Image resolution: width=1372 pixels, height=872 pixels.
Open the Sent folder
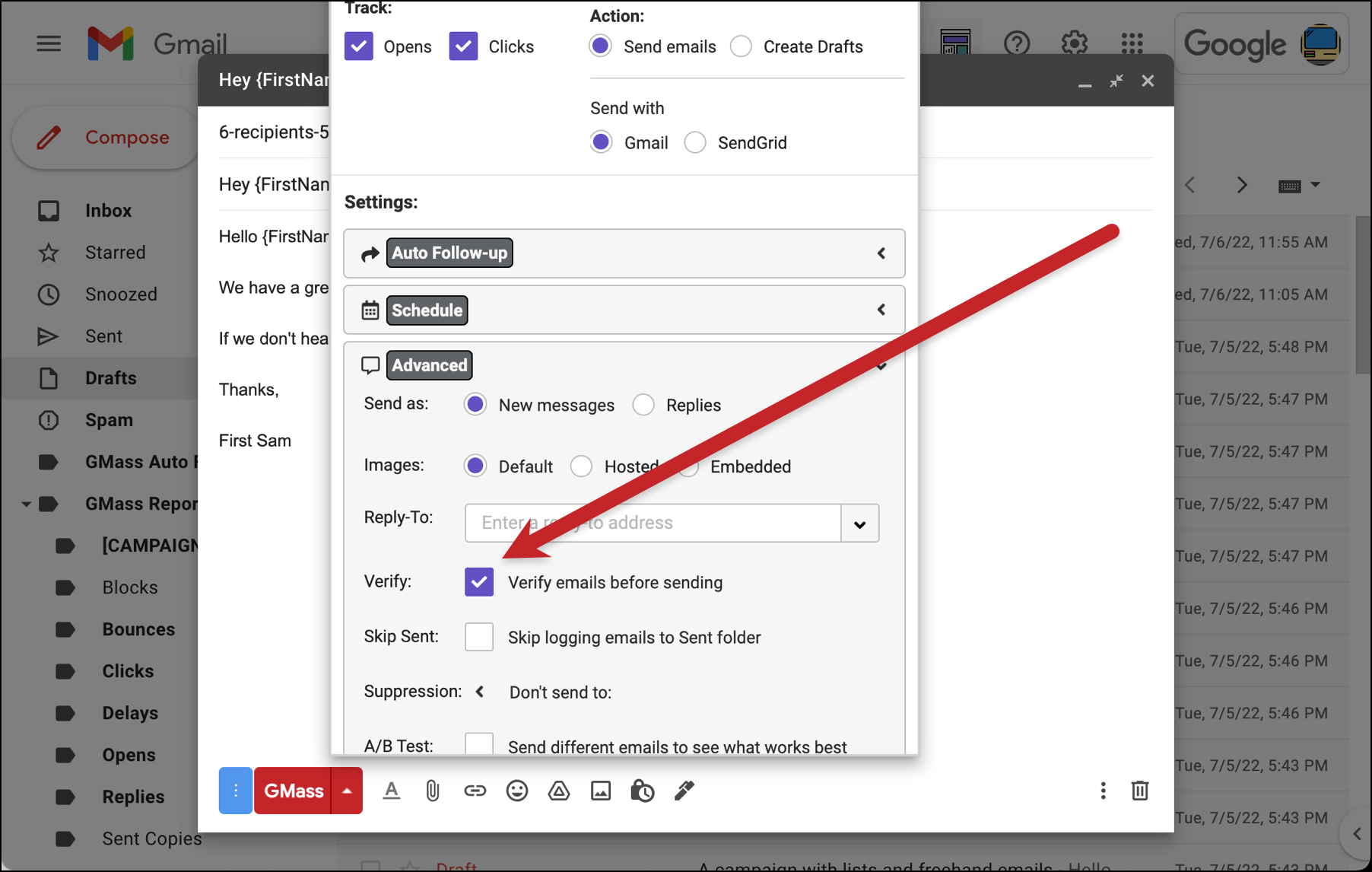click(103, 336)
